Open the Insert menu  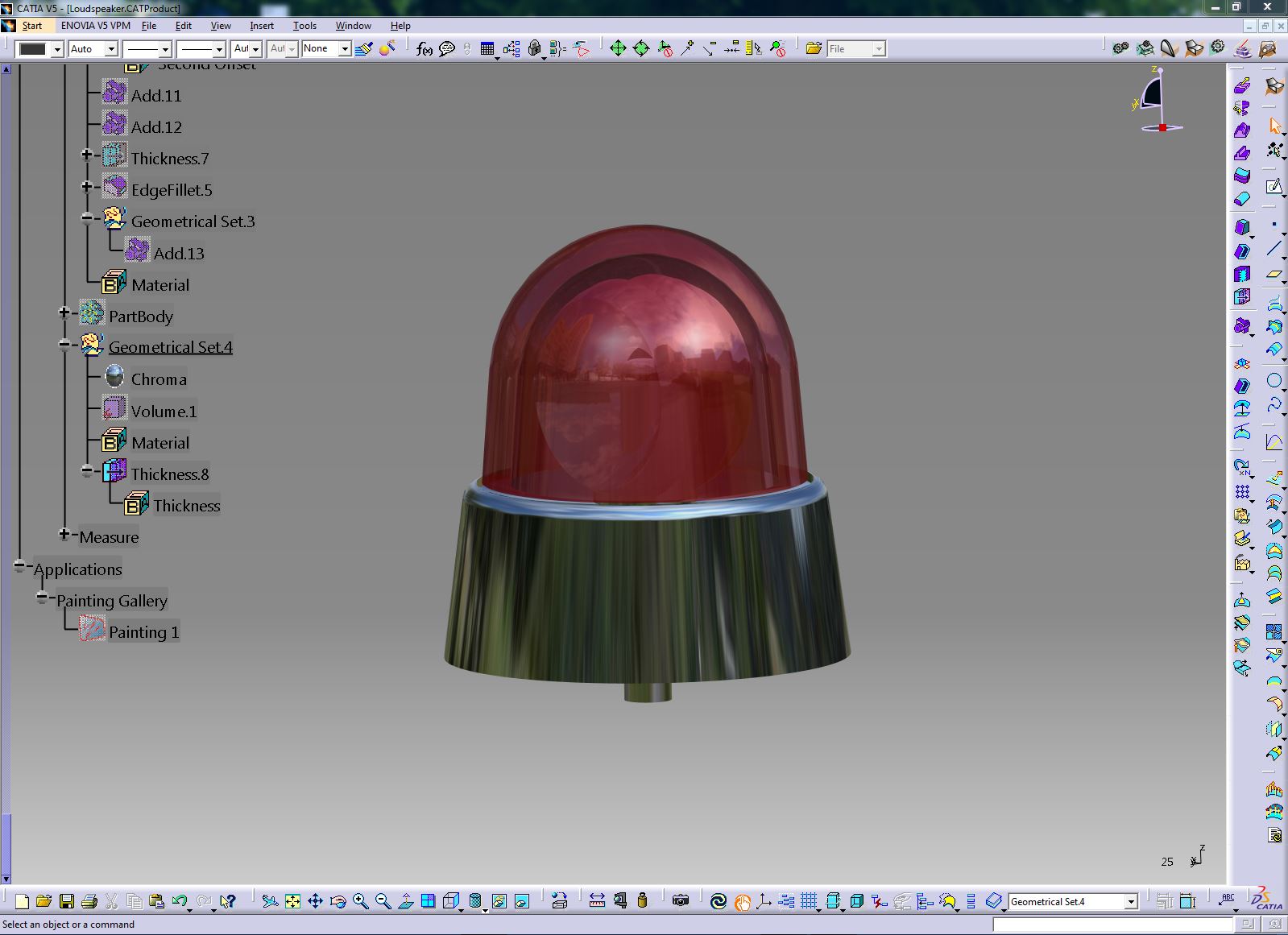[x=261, y=26]
